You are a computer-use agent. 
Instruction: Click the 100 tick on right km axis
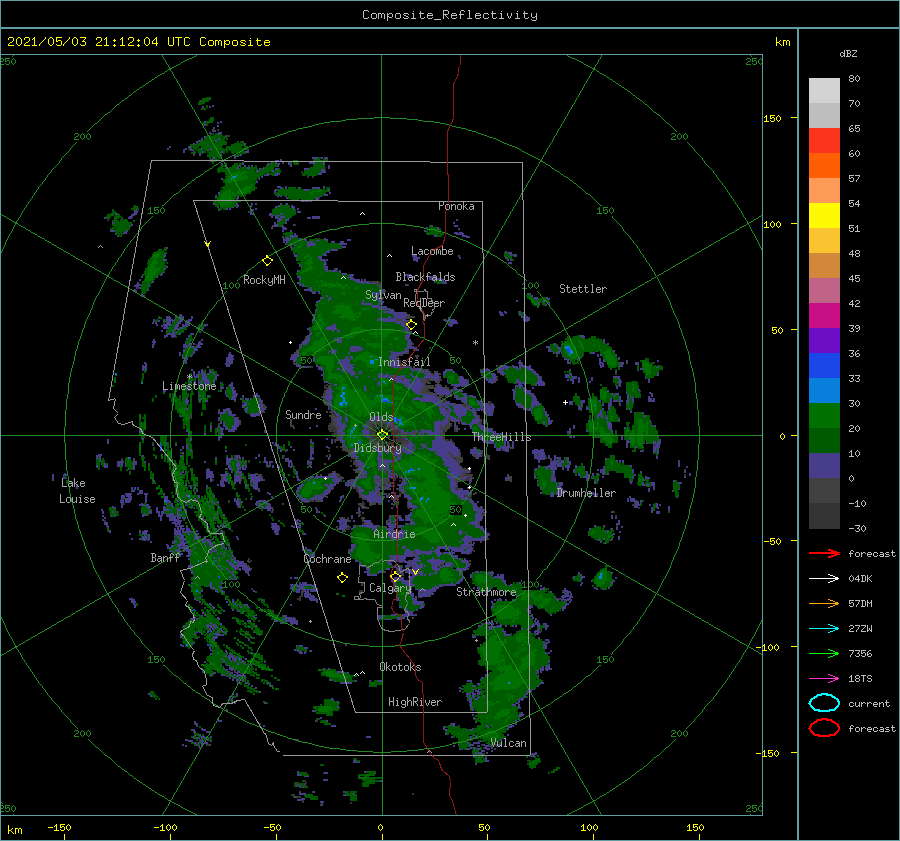[772, 224]
